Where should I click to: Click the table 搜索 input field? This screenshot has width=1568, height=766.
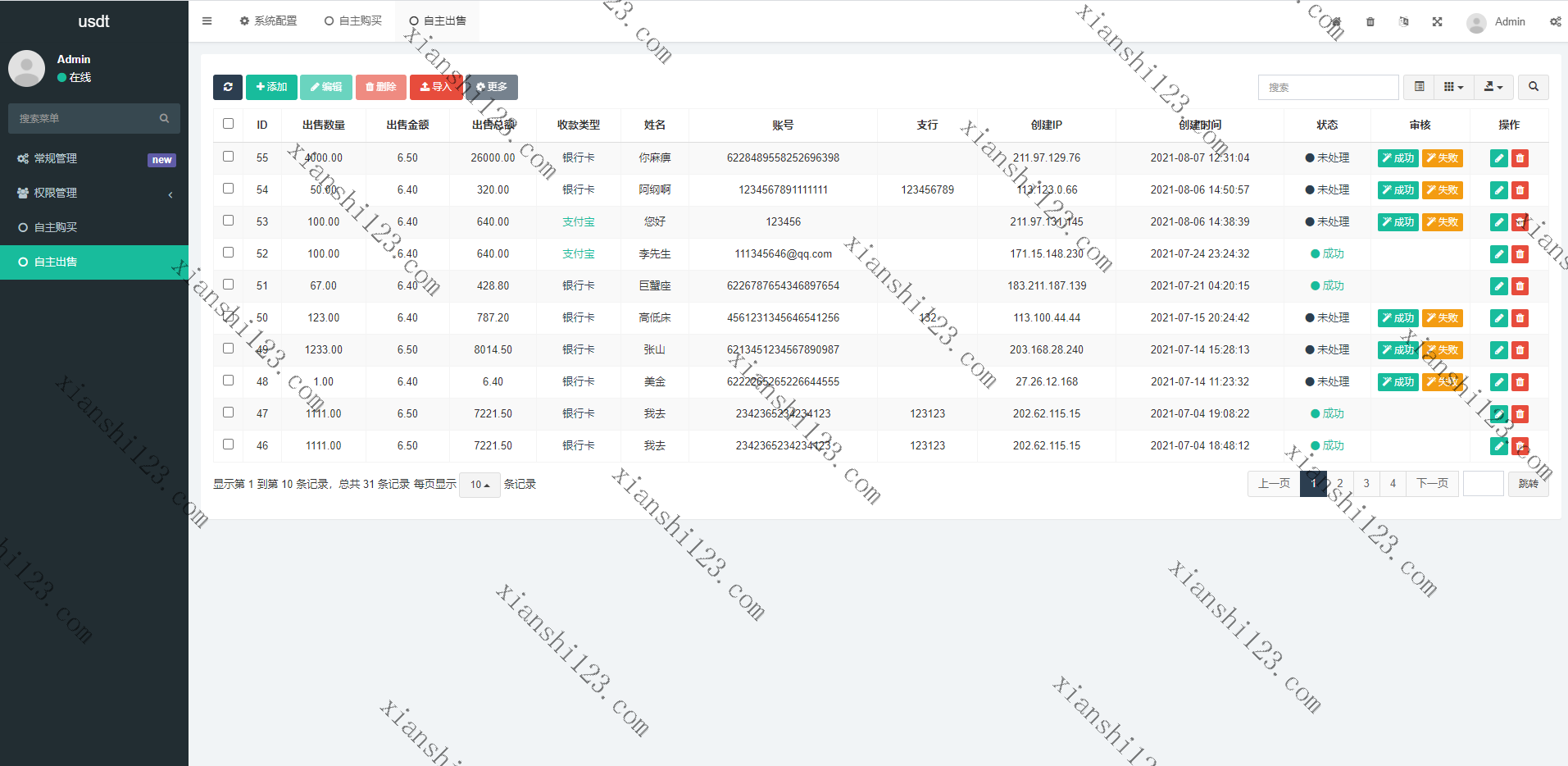point(1328,87)
